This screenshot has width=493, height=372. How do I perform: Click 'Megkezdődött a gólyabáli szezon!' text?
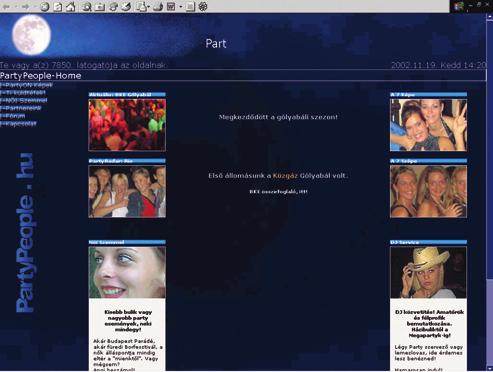pyautogui.click(x=278, y=117)
